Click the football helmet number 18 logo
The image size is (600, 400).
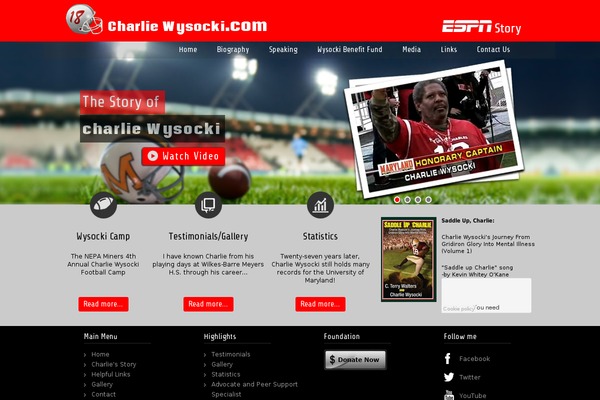[84, 20]
